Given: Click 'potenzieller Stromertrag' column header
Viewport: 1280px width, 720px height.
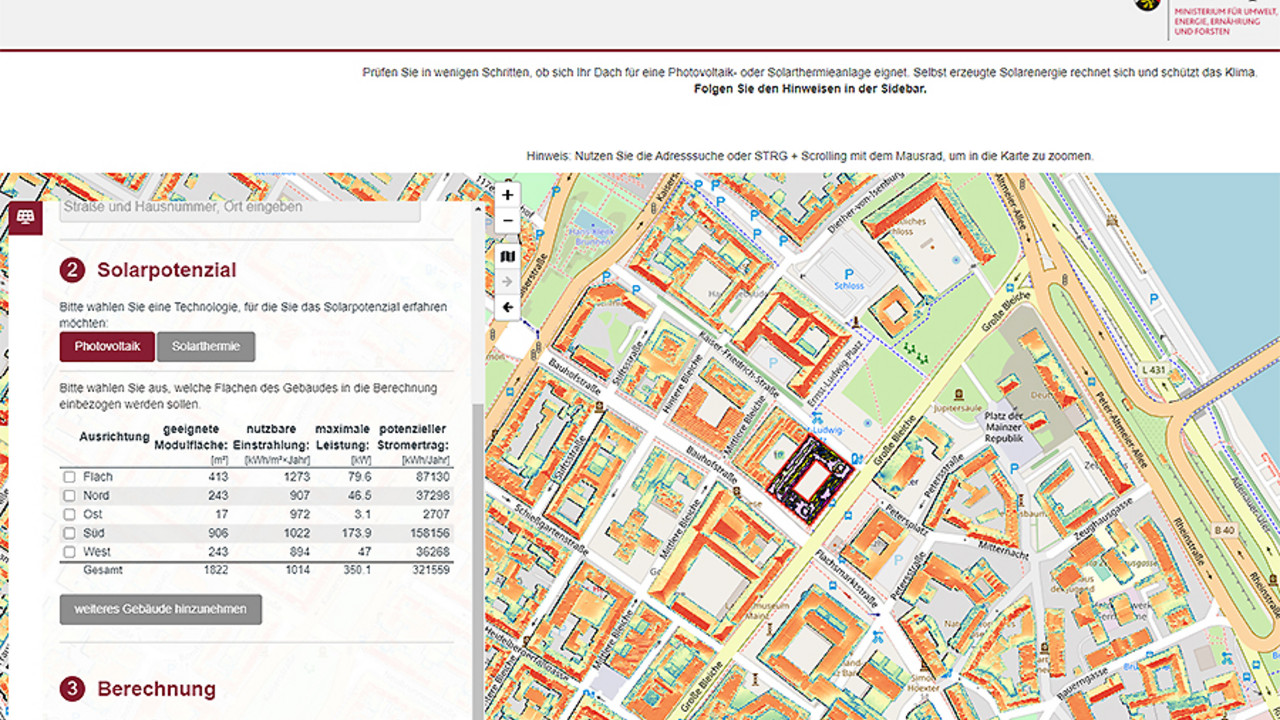Looking at the screenshot, I should tap(413, 436).
